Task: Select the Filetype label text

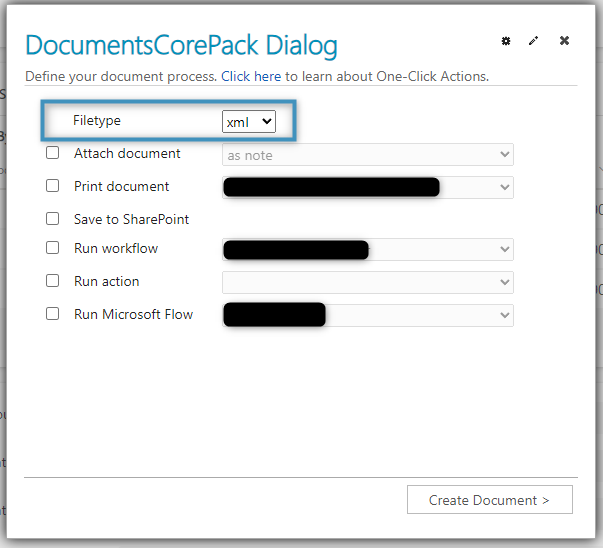Action: (x=97, y=120)
